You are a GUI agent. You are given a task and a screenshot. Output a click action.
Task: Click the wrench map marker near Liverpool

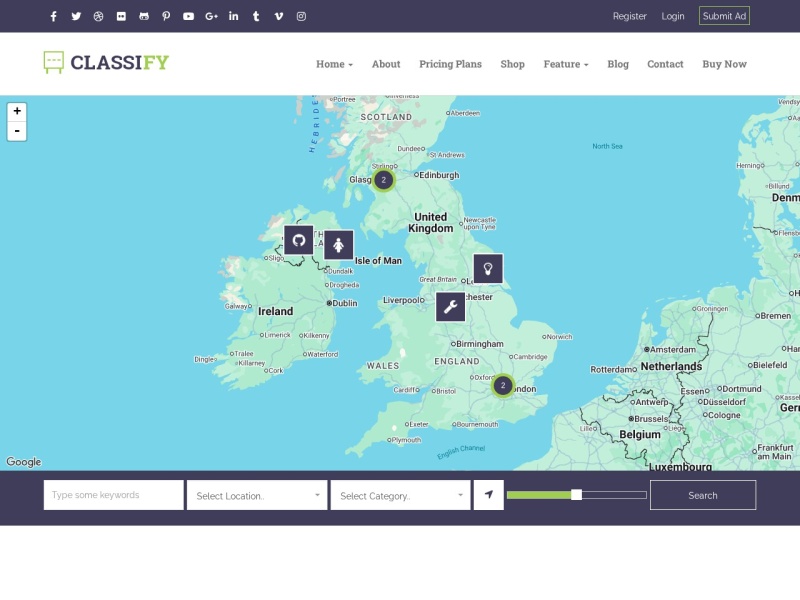[x=450, y=307]
